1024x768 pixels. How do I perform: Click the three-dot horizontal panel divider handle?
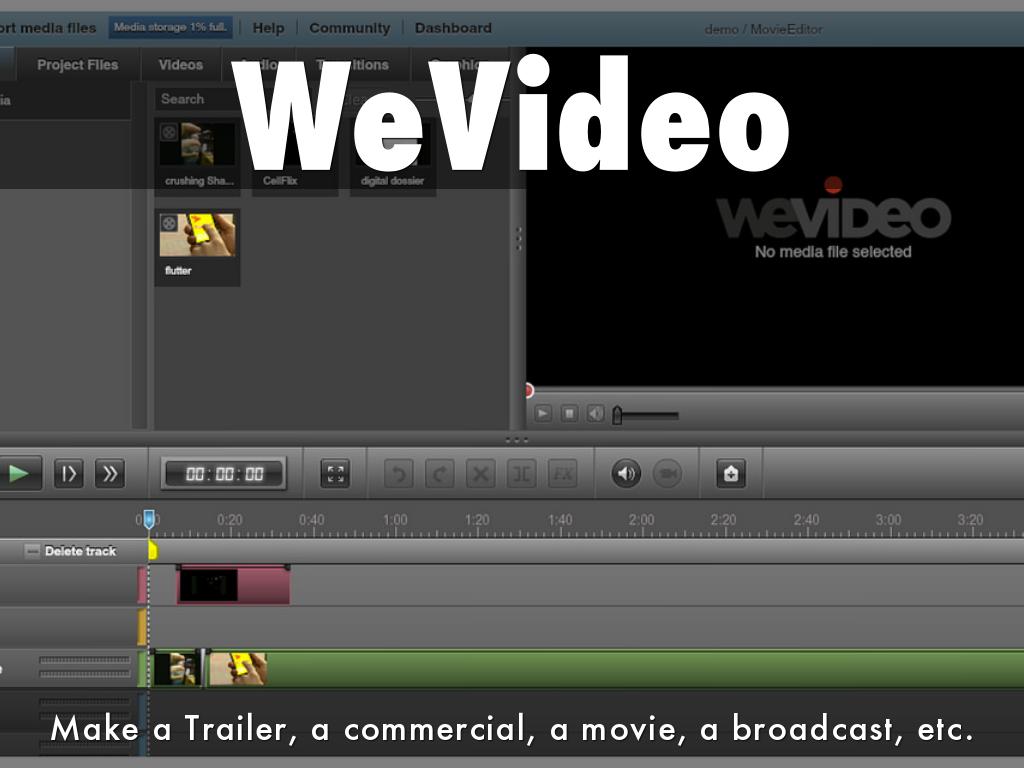point(517,440)
